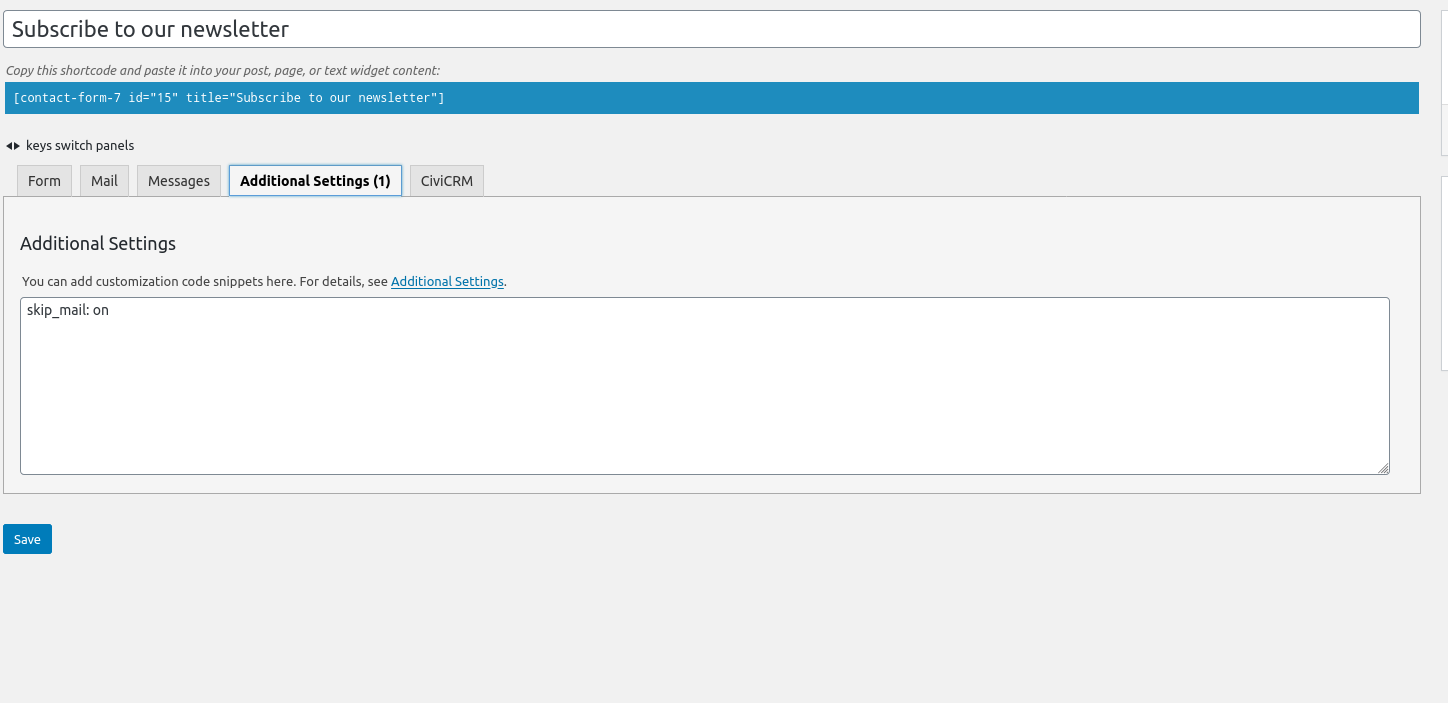Click the customization code snippets description text
Image resolution: width=1448 pixels, height=703 pixels.
coord(204,282)
